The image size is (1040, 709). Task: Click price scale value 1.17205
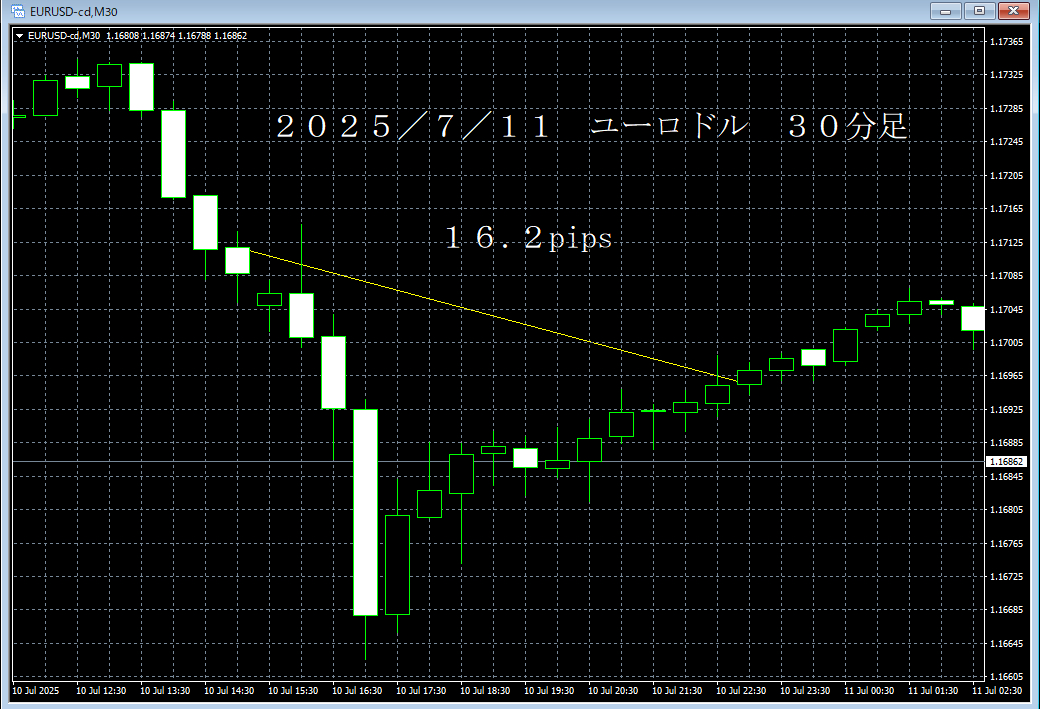[1006, 176]
